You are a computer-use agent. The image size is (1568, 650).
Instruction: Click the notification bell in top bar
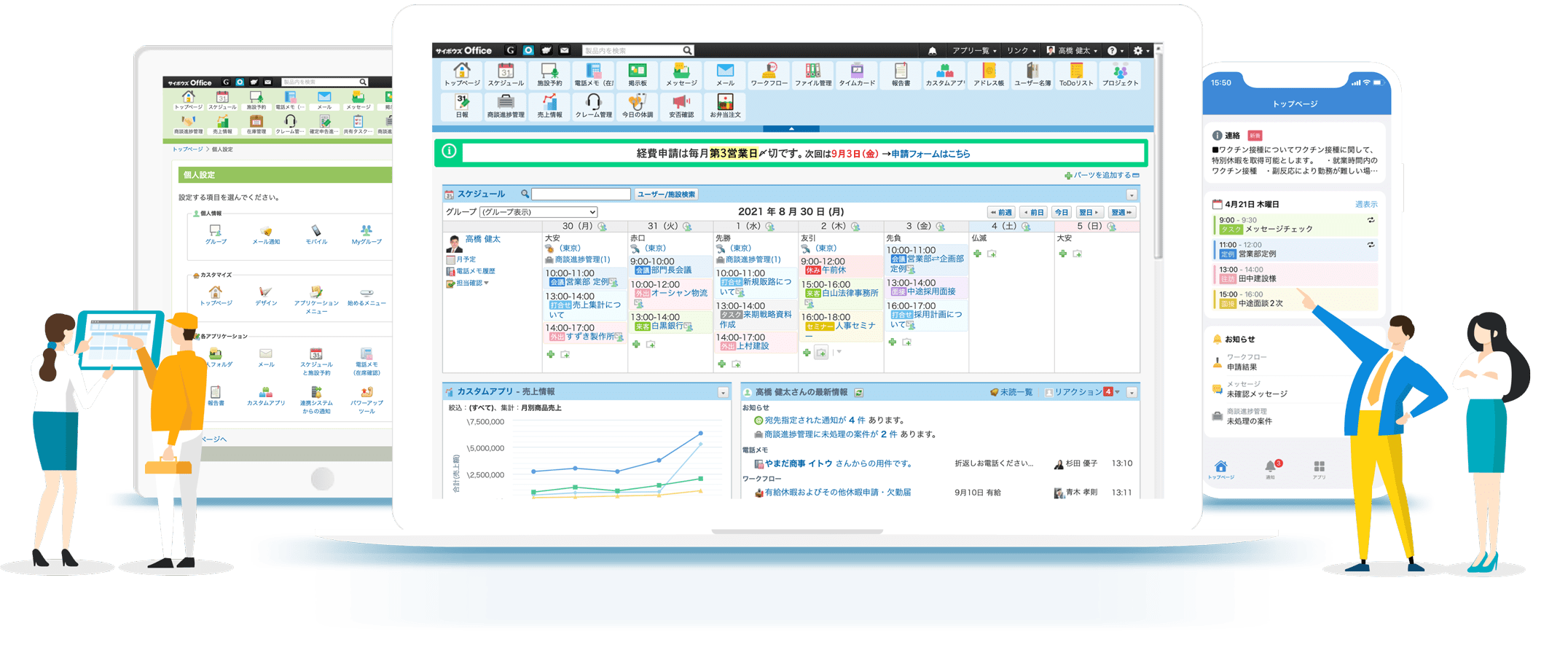[932, 51]
